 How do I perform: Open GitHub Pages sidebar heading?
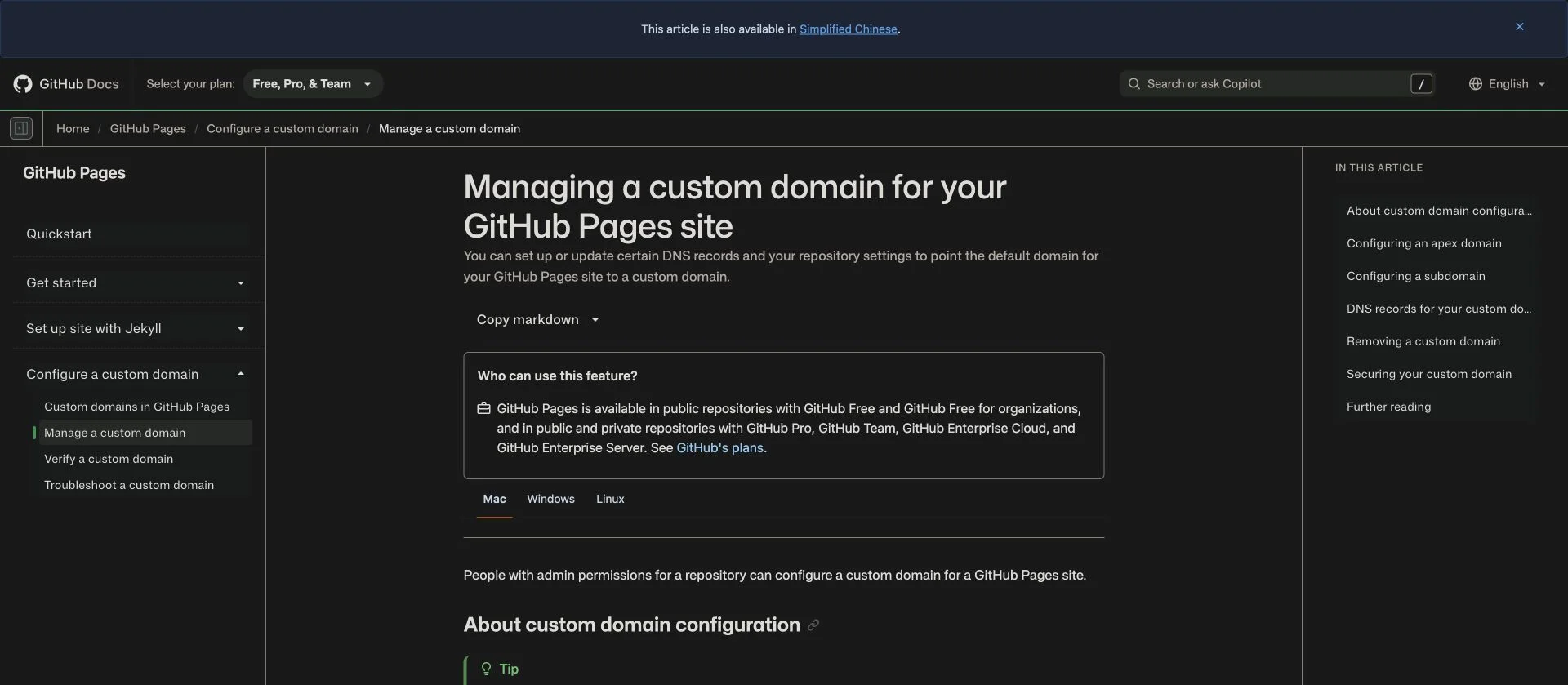pos(74,173)
